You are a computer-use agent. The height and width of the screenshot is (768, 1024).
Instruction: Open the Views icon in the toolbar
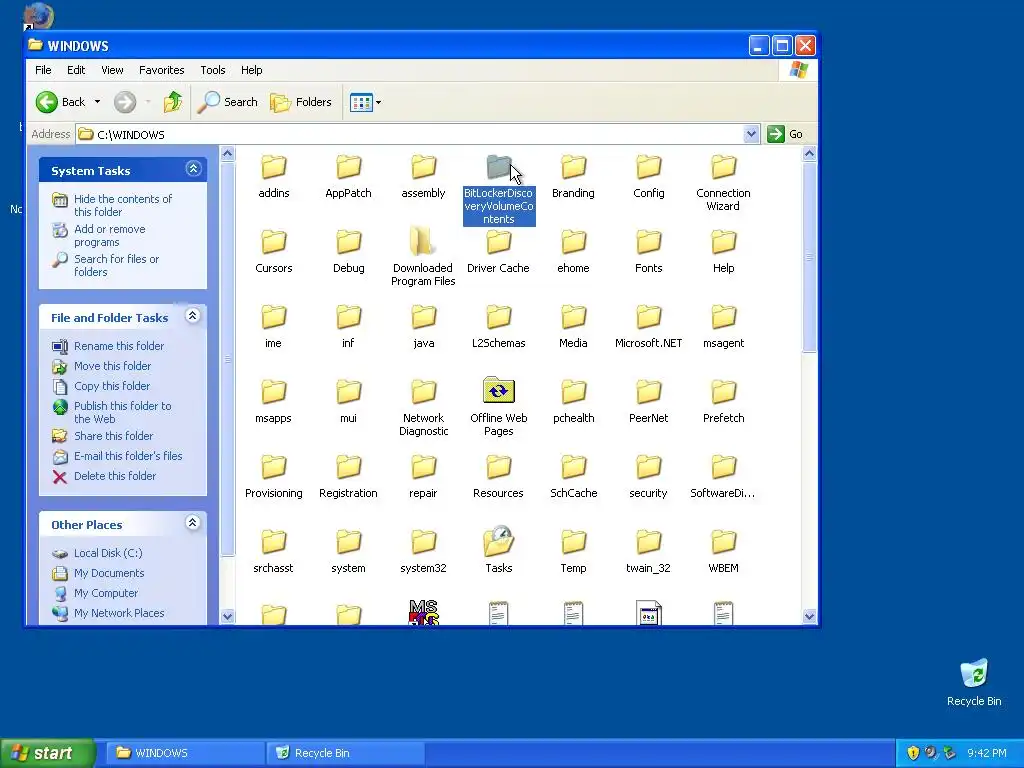pyautogui.click(x=360, y=102)
